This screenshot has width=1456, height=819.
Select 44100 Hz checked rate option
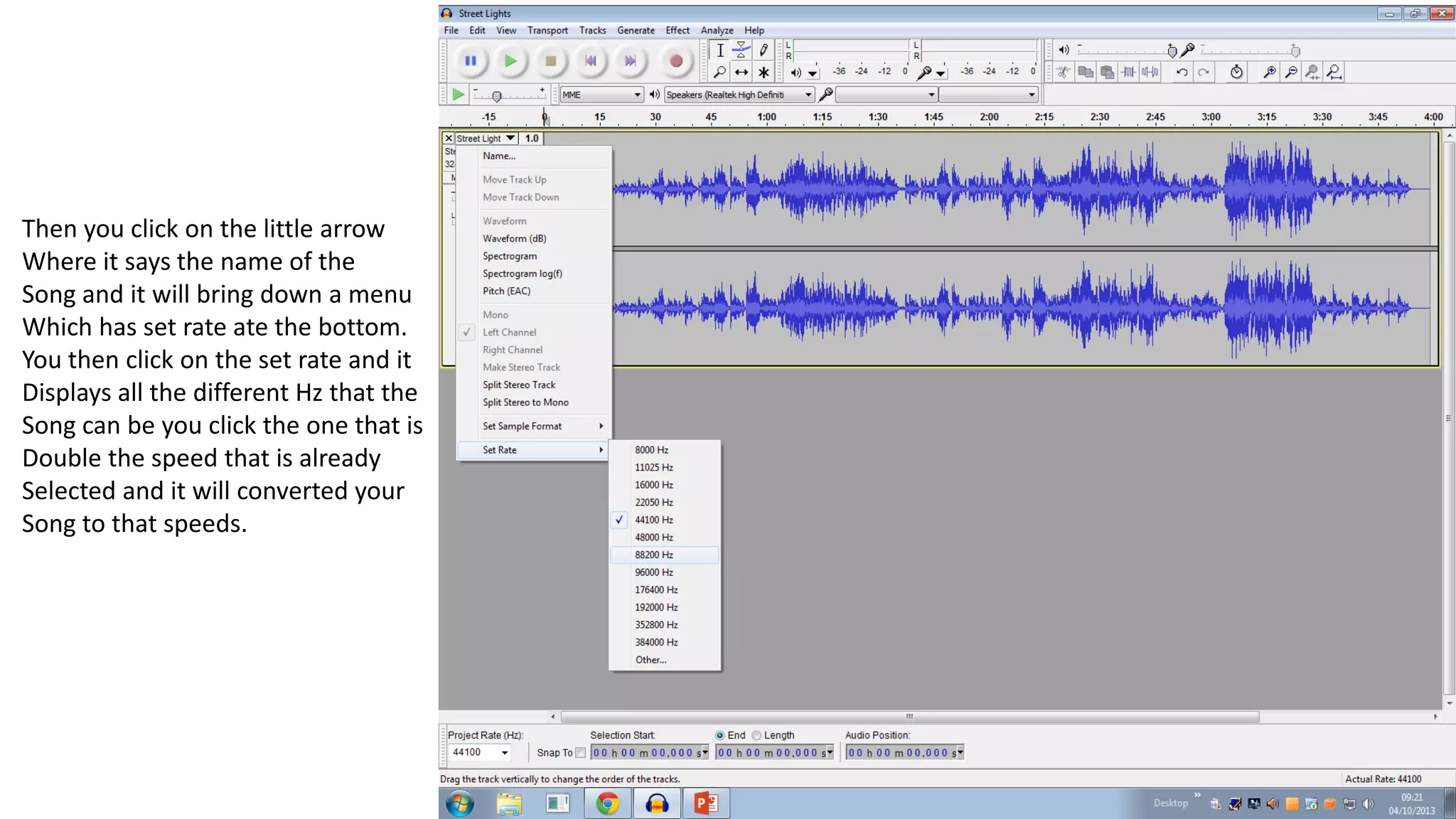665,520
